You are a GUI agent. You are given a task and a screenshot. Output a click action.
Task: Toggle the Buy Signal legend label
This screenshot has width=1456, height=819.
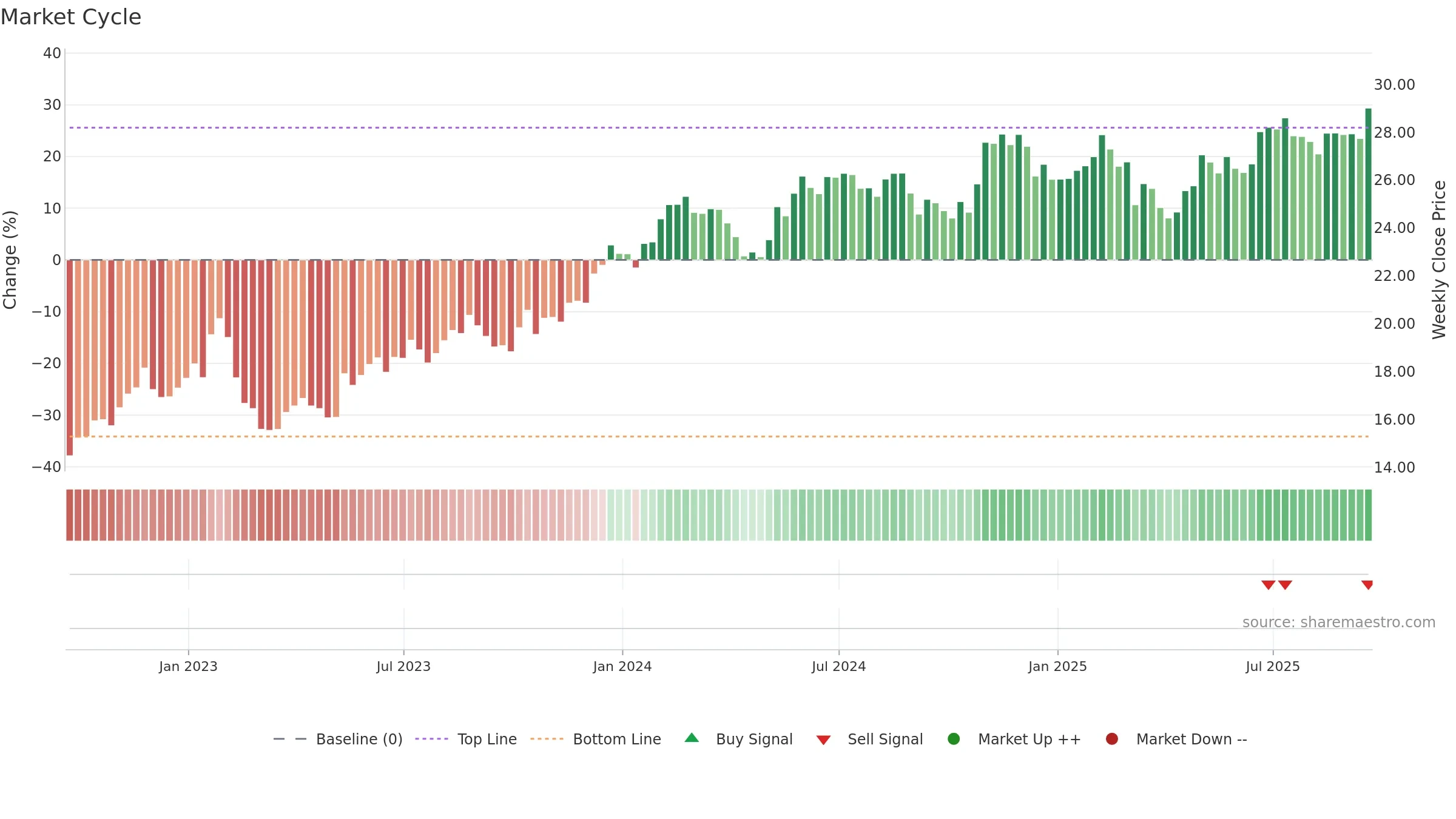pos(754,739)
